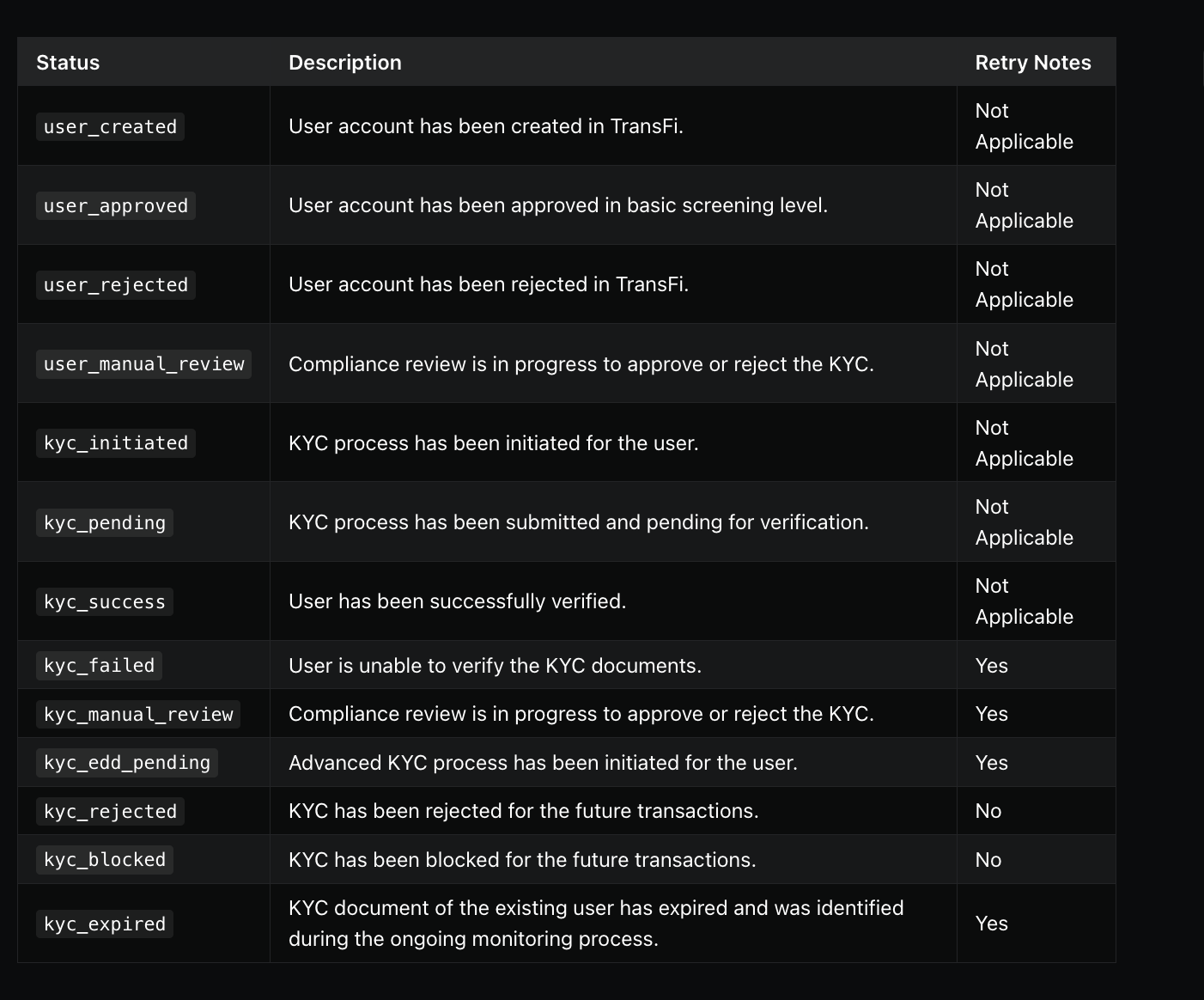Click the kyc_failed description text
Screen dimensions: 1204x1000
[x=496, y=666]
